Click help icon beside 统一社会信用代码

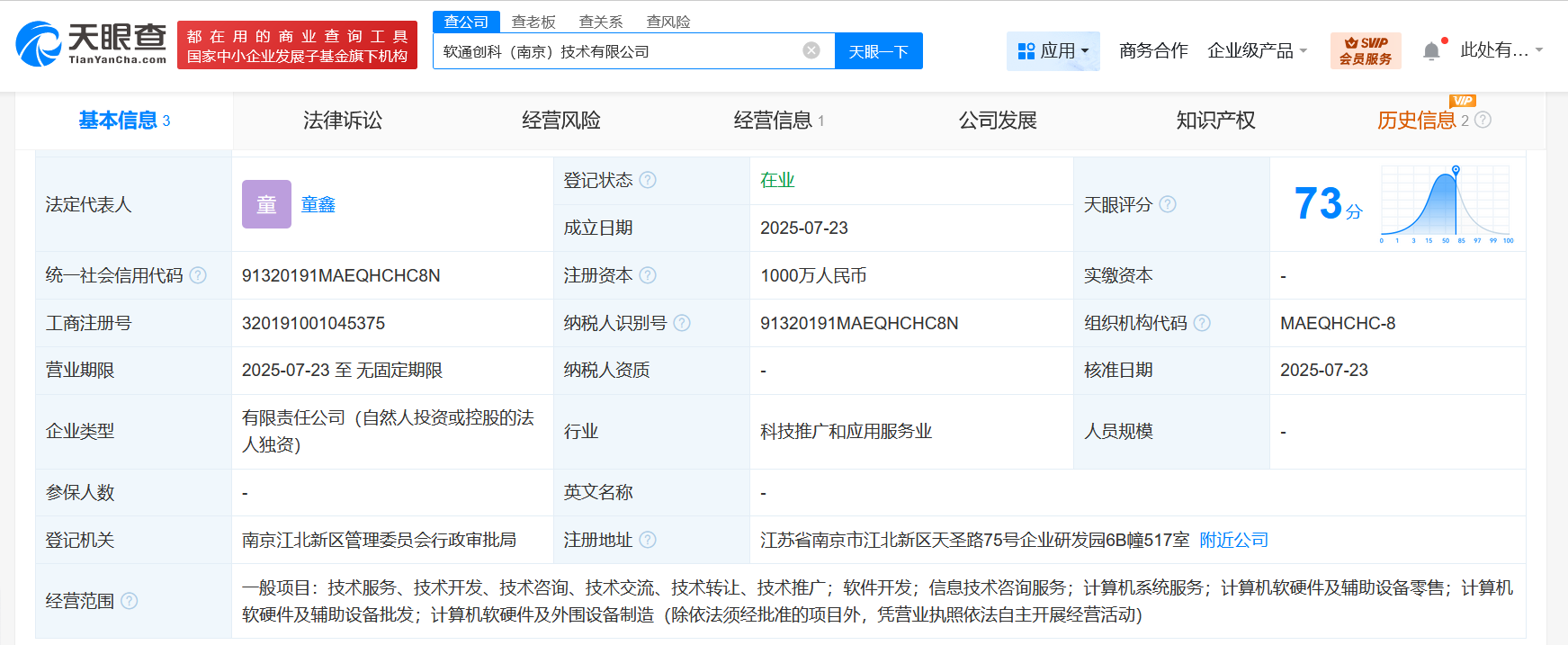tap(198, 275)
